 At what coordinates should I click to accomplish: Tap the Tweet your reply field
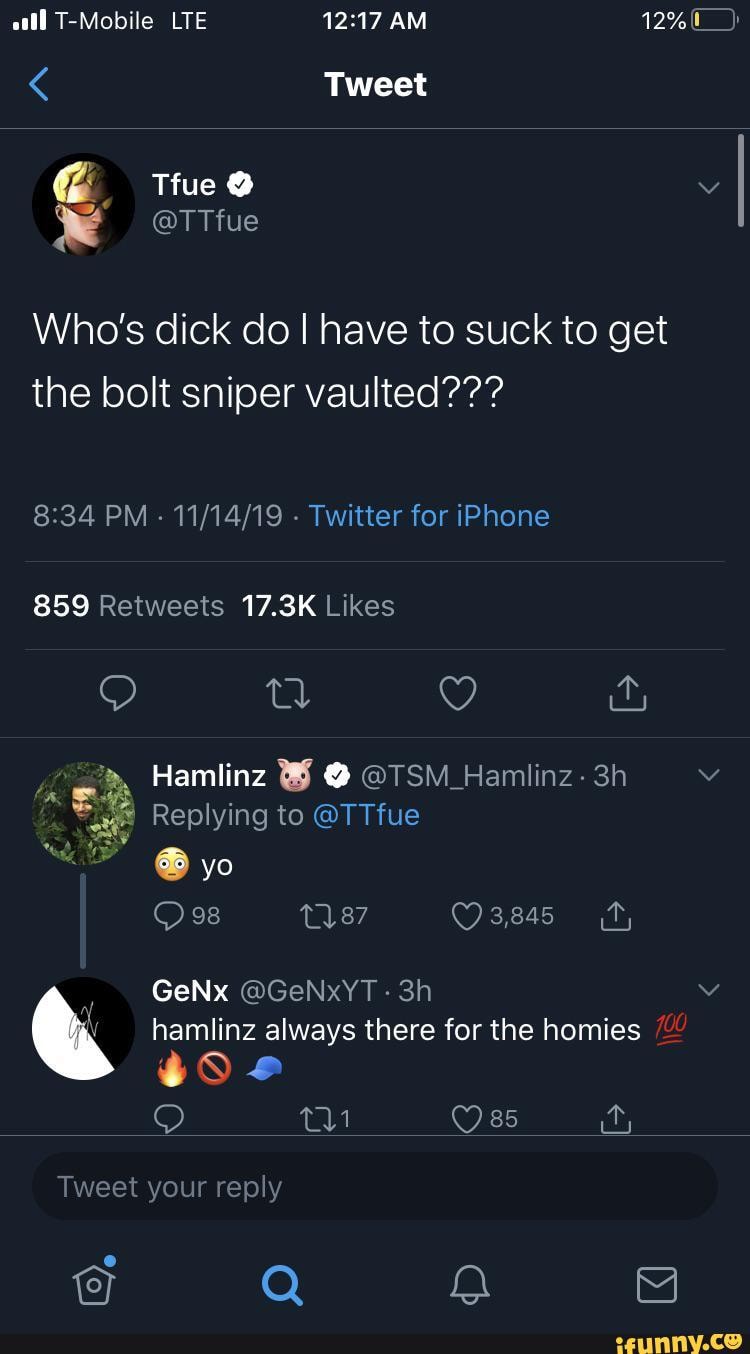pyautogui.click(x=375, y=1186)
